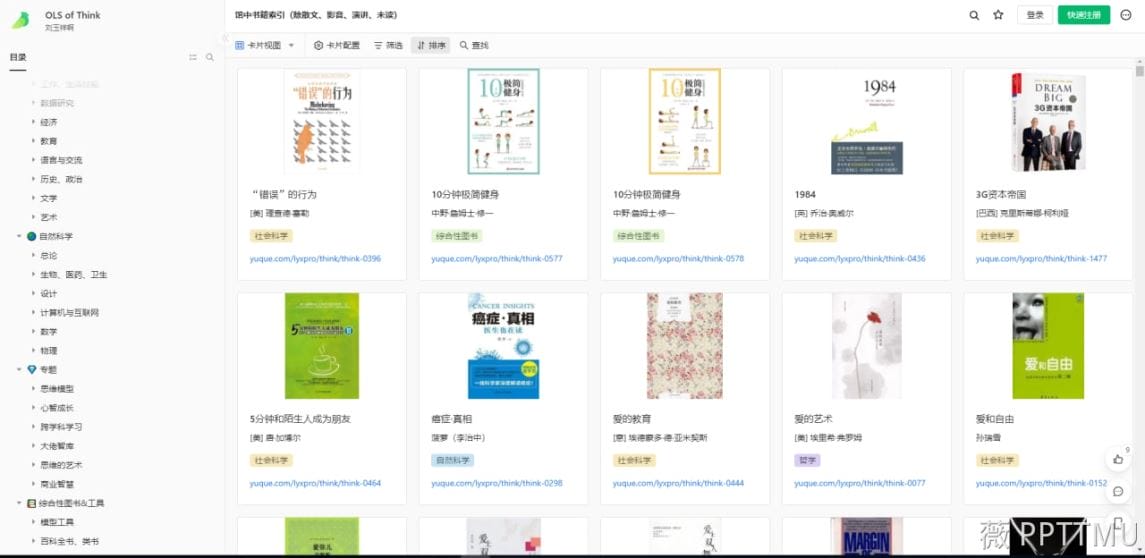Click the book icon beside 综合性图书&工具

[31, 503]
